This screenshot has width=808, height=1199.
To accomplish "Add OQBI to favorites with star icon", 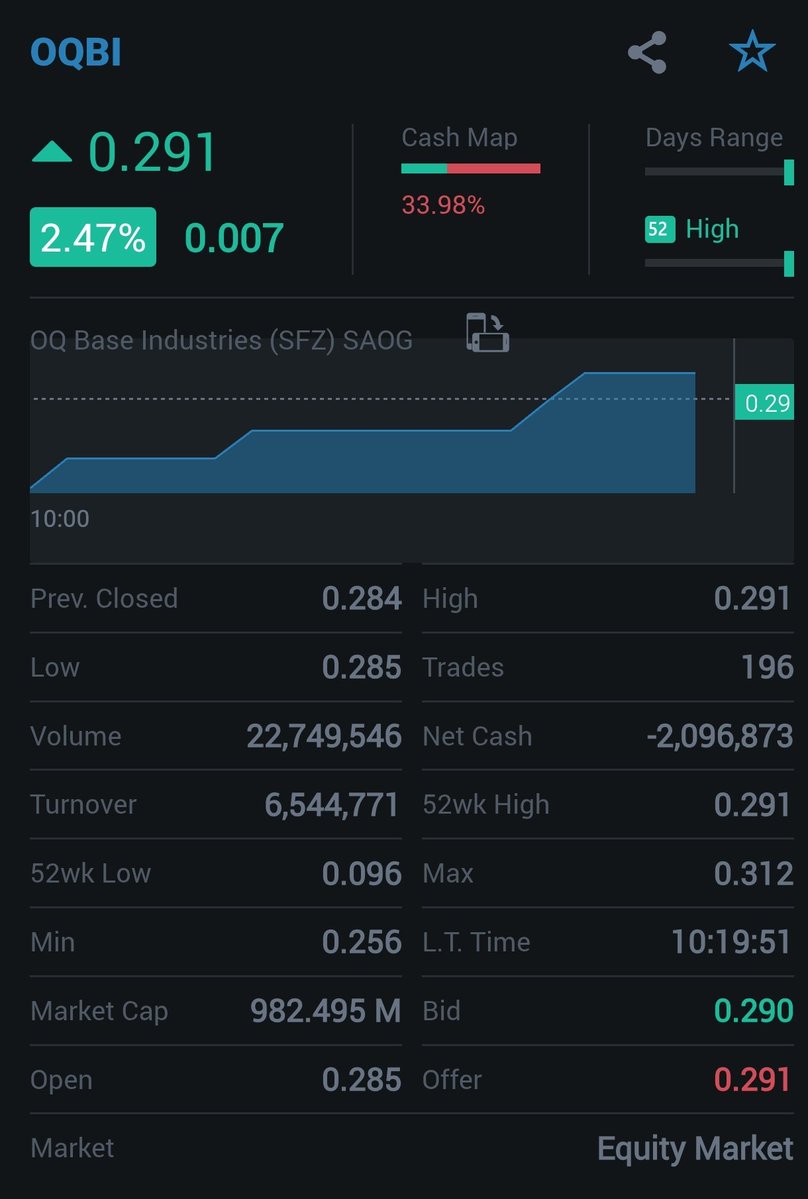I will [x=752, y=51].
